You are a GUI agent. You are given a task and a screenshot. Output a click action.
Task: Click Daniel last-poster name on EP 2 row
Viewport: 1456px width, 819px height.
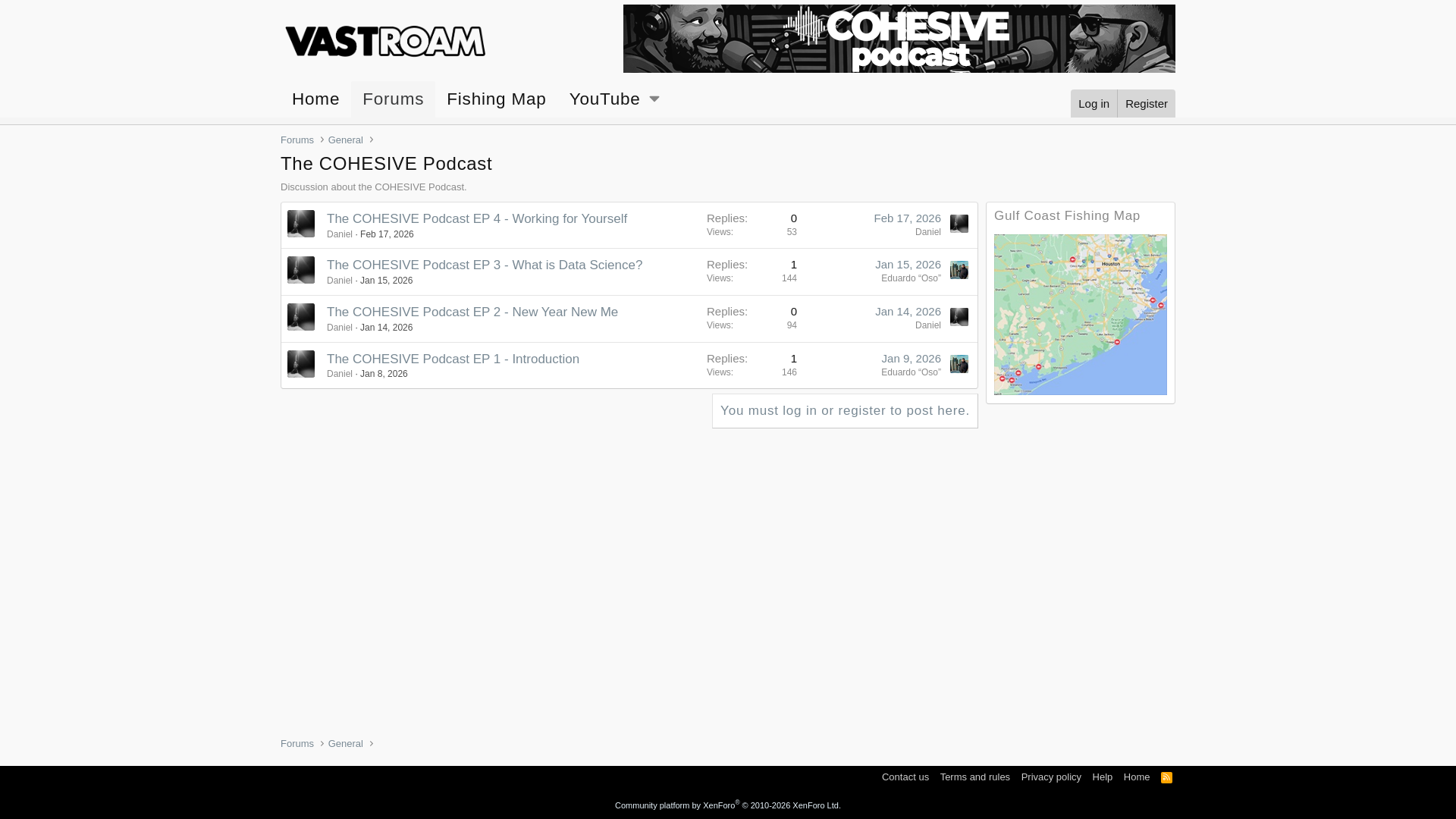(927, 325)
